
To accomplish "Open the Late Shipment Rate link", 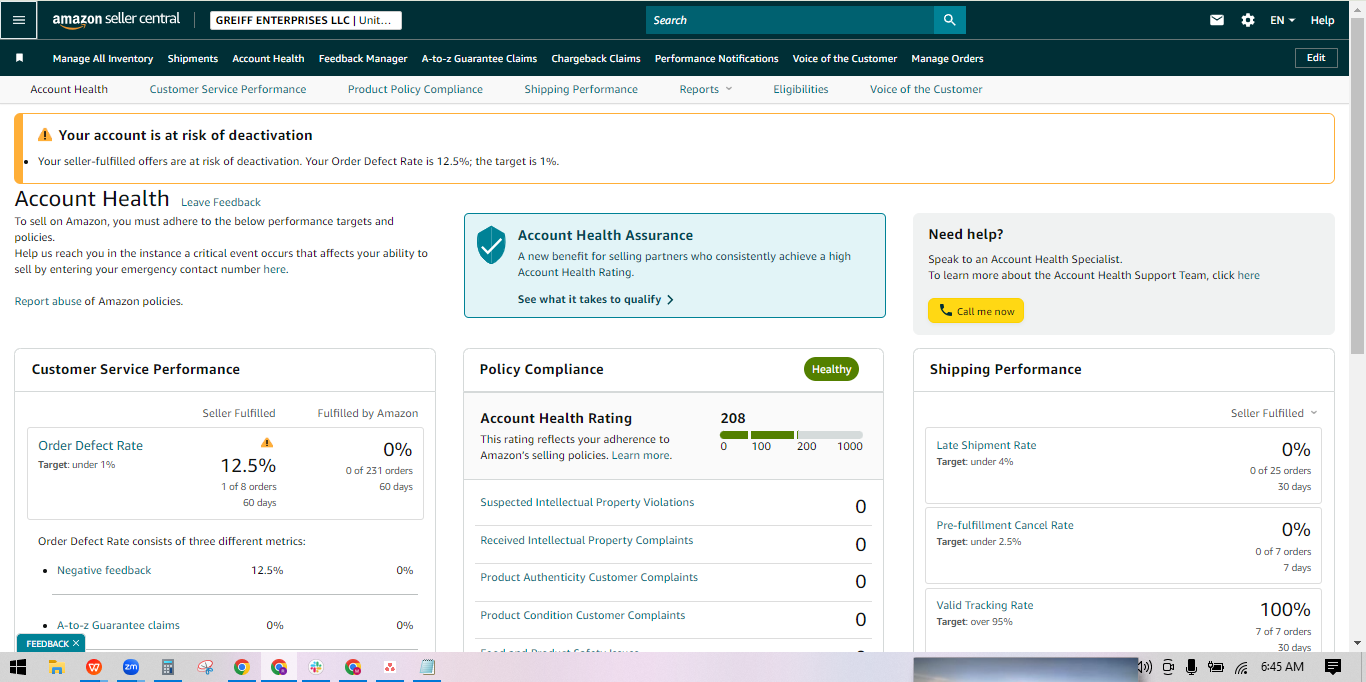I will [x=986, y=445].
